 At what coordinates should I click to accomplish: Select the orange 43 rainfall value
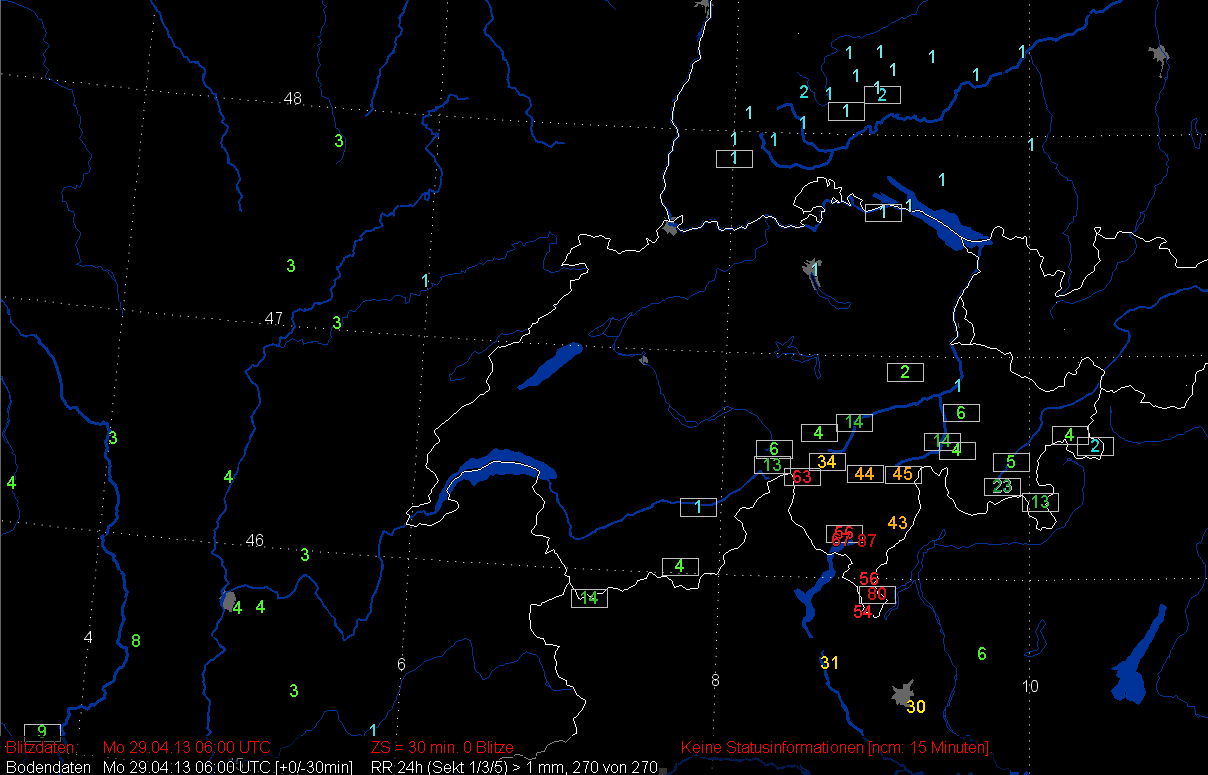coord(897,523)
